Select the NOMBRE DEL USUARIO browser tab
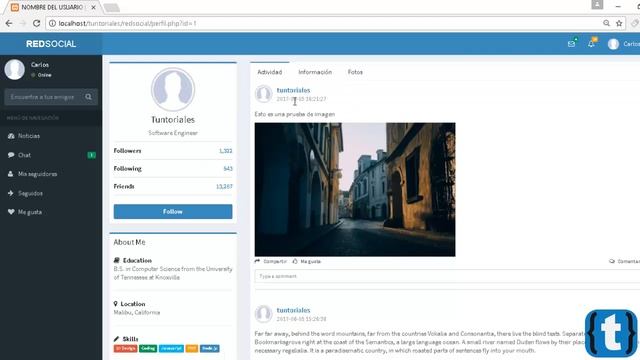 [52, 7]
